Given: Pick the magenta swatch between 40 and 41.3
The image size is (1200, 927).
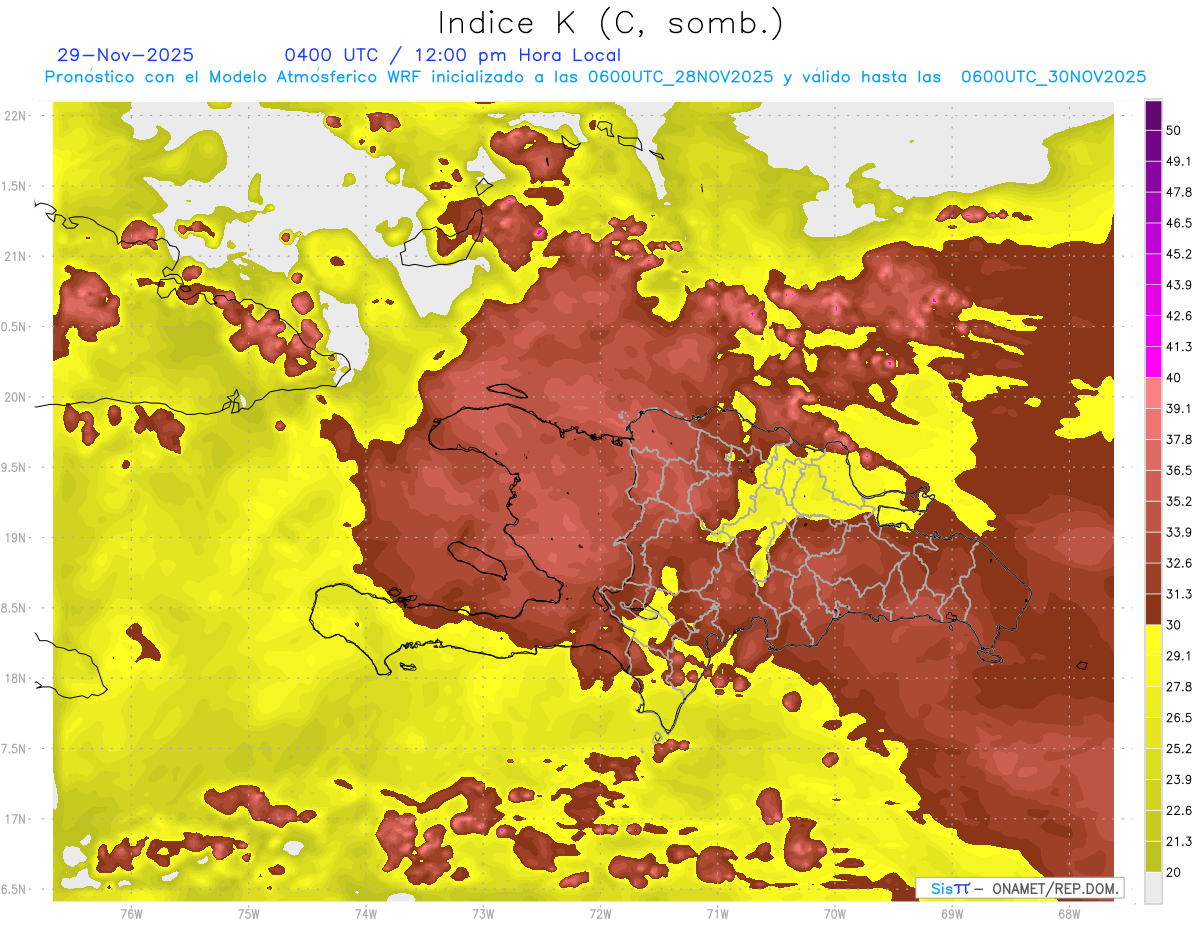Looking at the screenshot, I should pyautogui.click(x=1153, y=363).
